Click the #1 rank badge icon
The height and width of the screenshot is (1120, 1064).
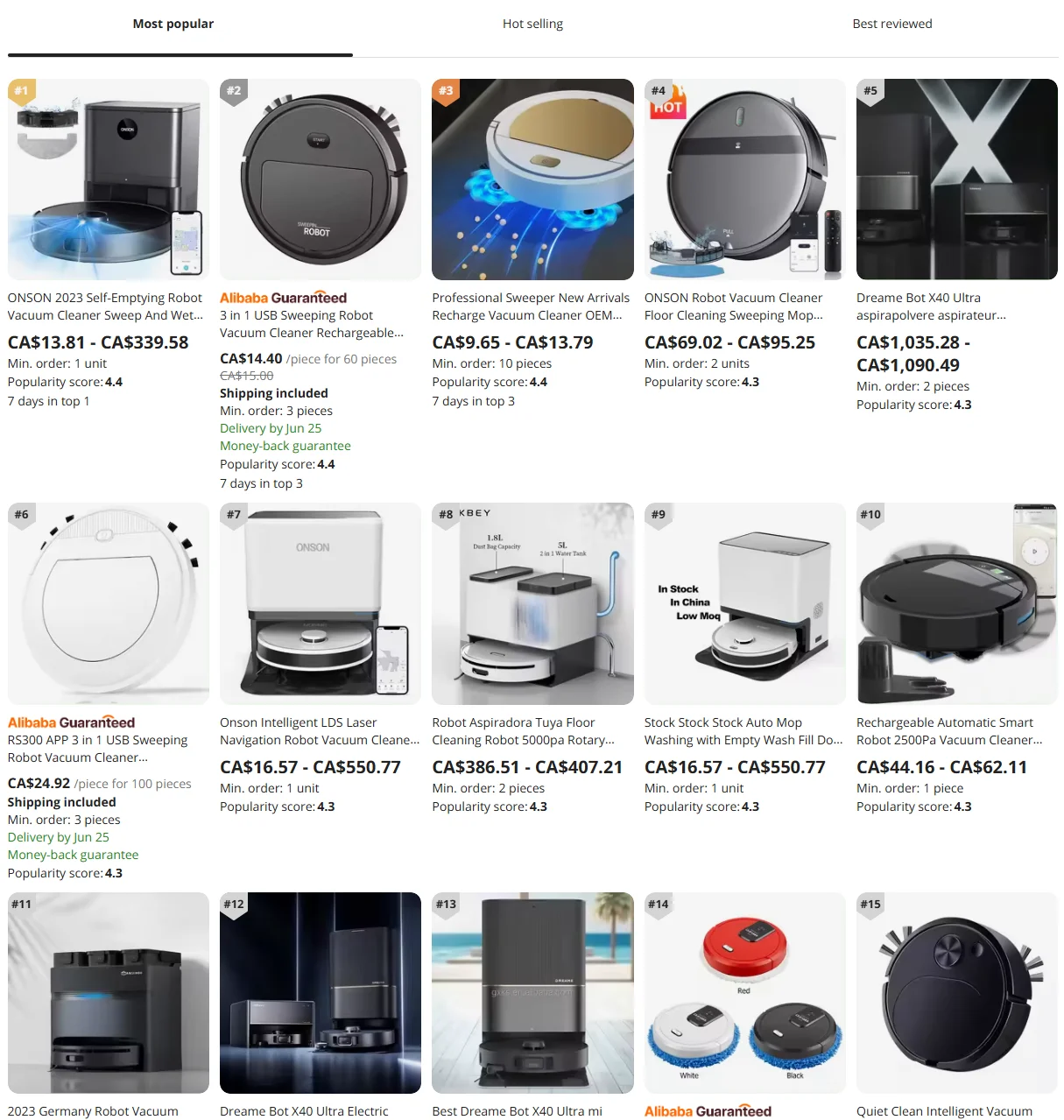point(22,91)
